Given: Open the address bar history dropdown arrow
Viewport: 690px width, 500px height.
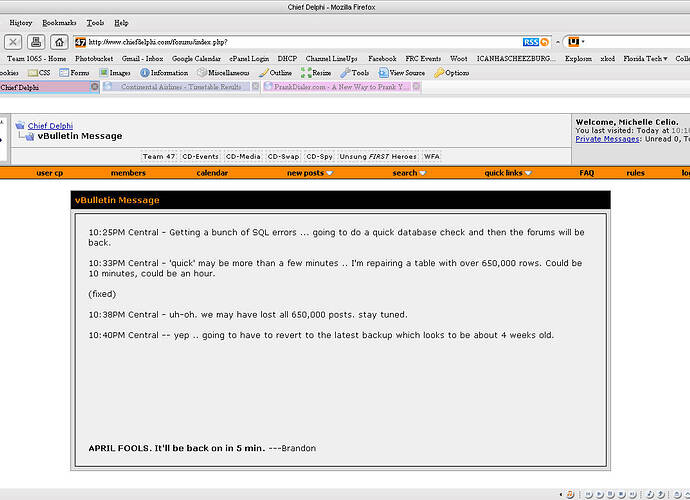Looking at the screenshot, I should (558, 42).
